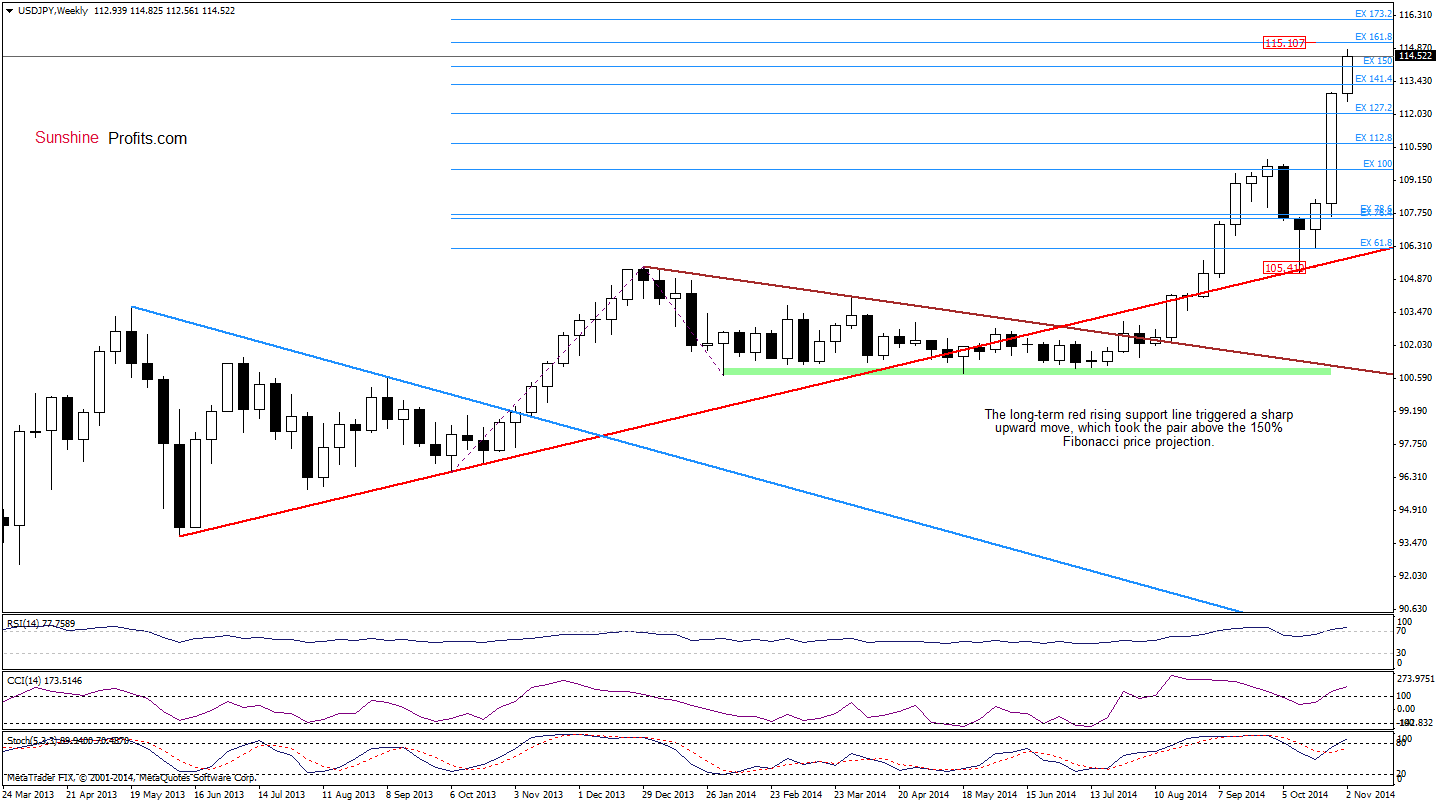Click the Stoch indicator label

pyautogui.click(x=66, y=741)
